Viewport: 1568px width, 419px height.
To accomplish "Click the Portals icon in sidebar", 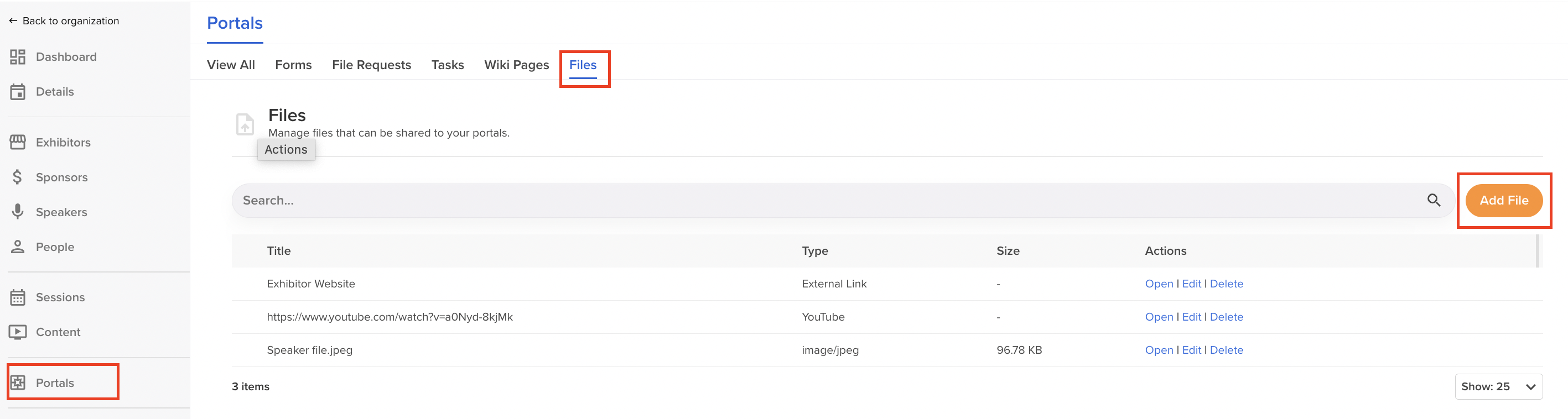I will 18,383.
